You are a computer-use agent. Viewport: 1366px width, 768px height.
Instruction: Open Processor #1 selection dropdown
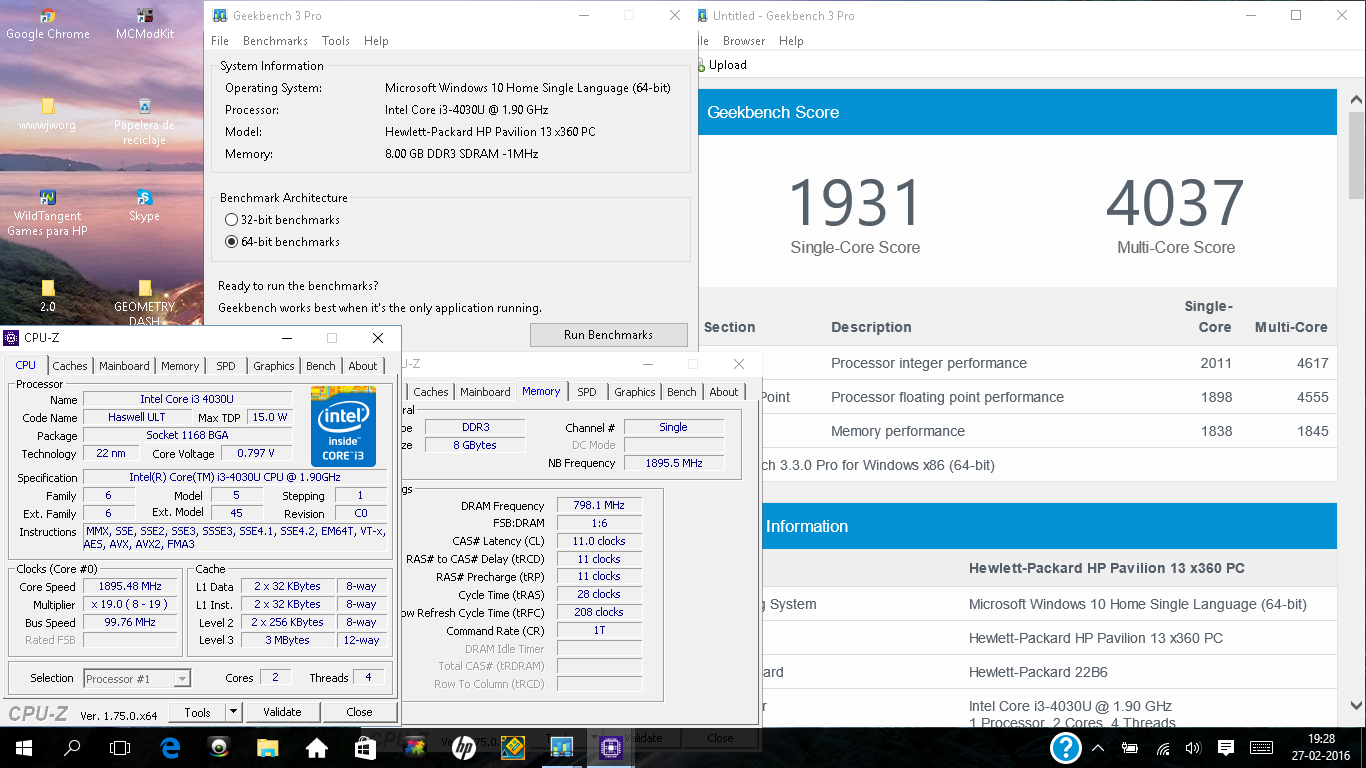[x=137, y=679]
